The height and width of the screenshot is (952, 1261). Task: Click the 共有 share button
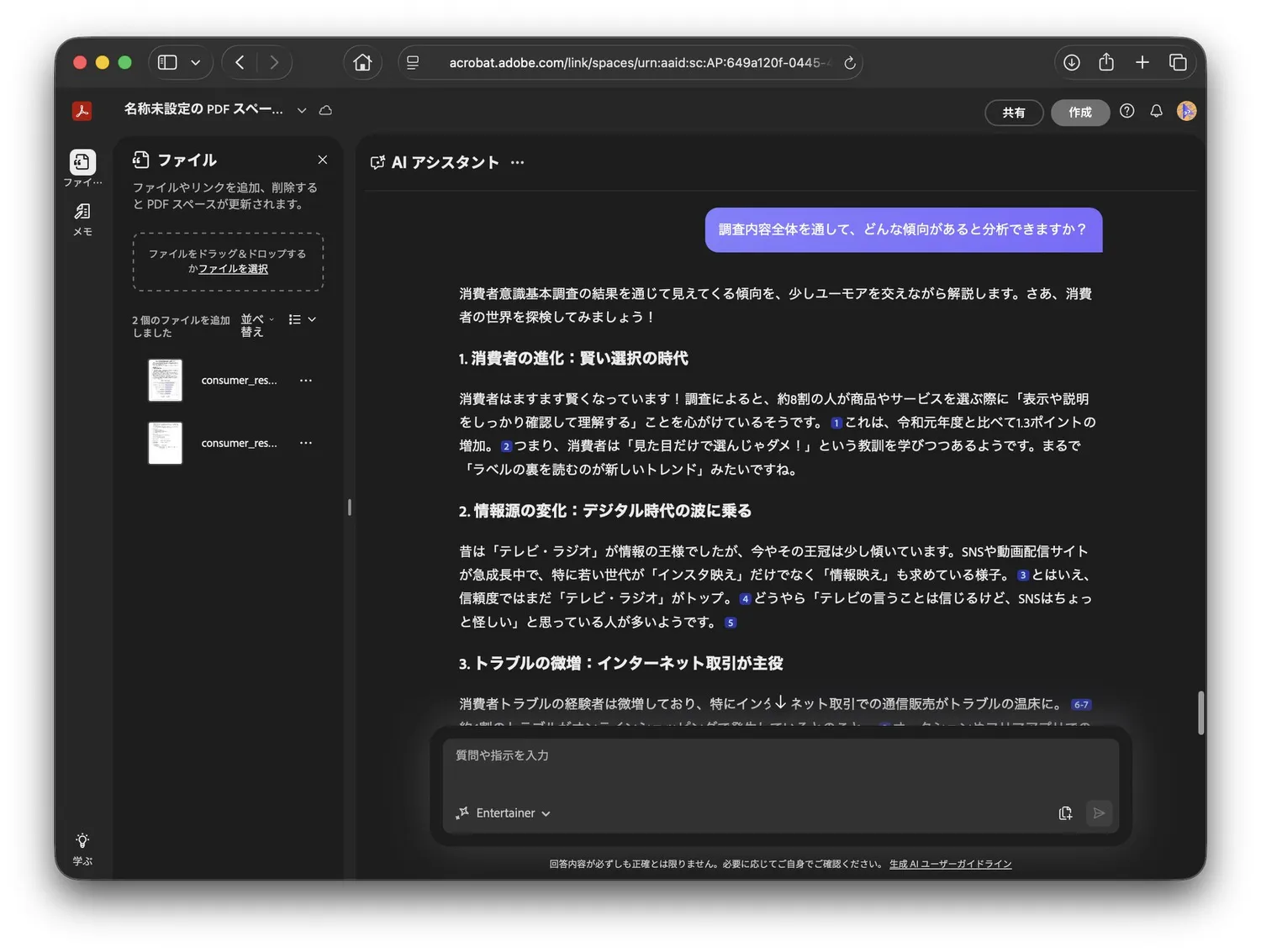pos(1013,112)
